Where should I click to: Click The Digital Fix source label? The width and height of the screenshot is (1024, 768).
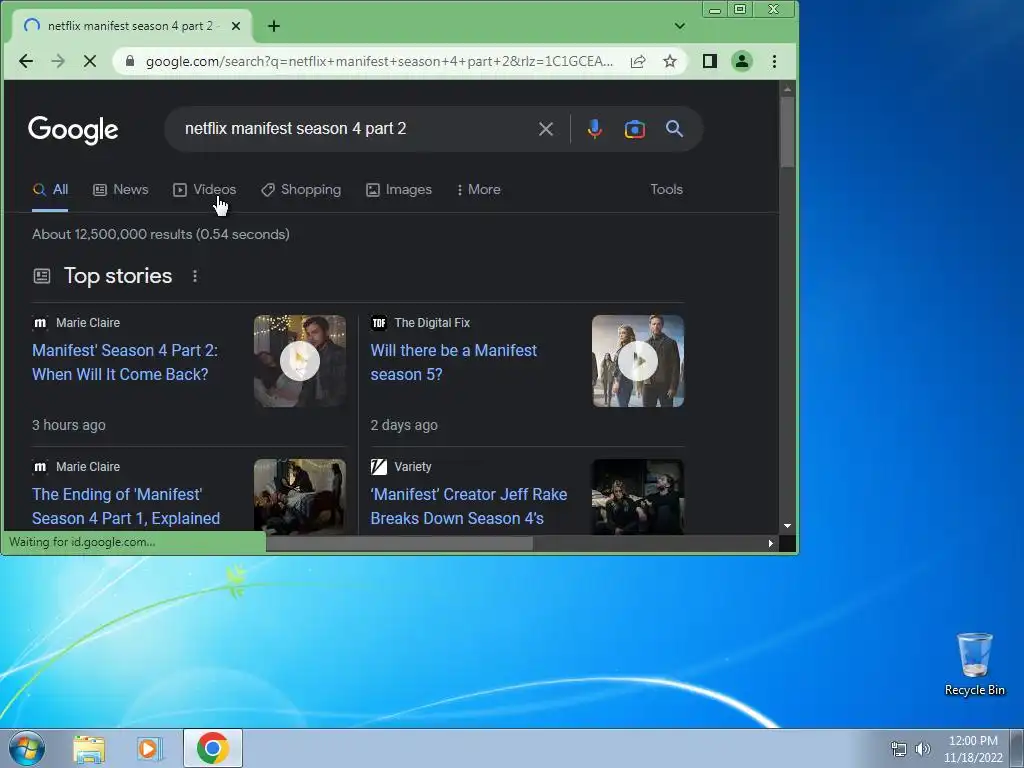pyautogui.click(x=432, y=323)
